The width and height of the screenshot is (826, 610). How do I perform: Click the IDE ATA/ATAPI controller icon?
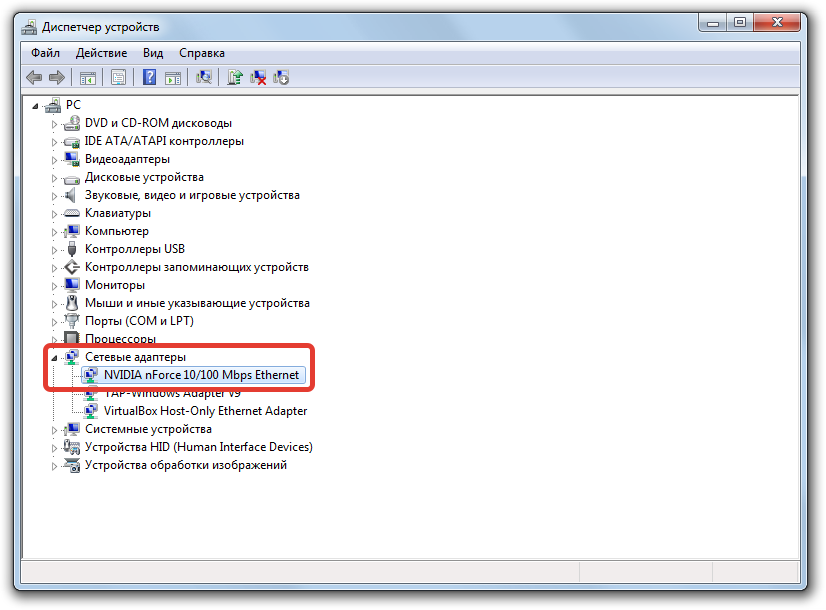tap(72, 142)
